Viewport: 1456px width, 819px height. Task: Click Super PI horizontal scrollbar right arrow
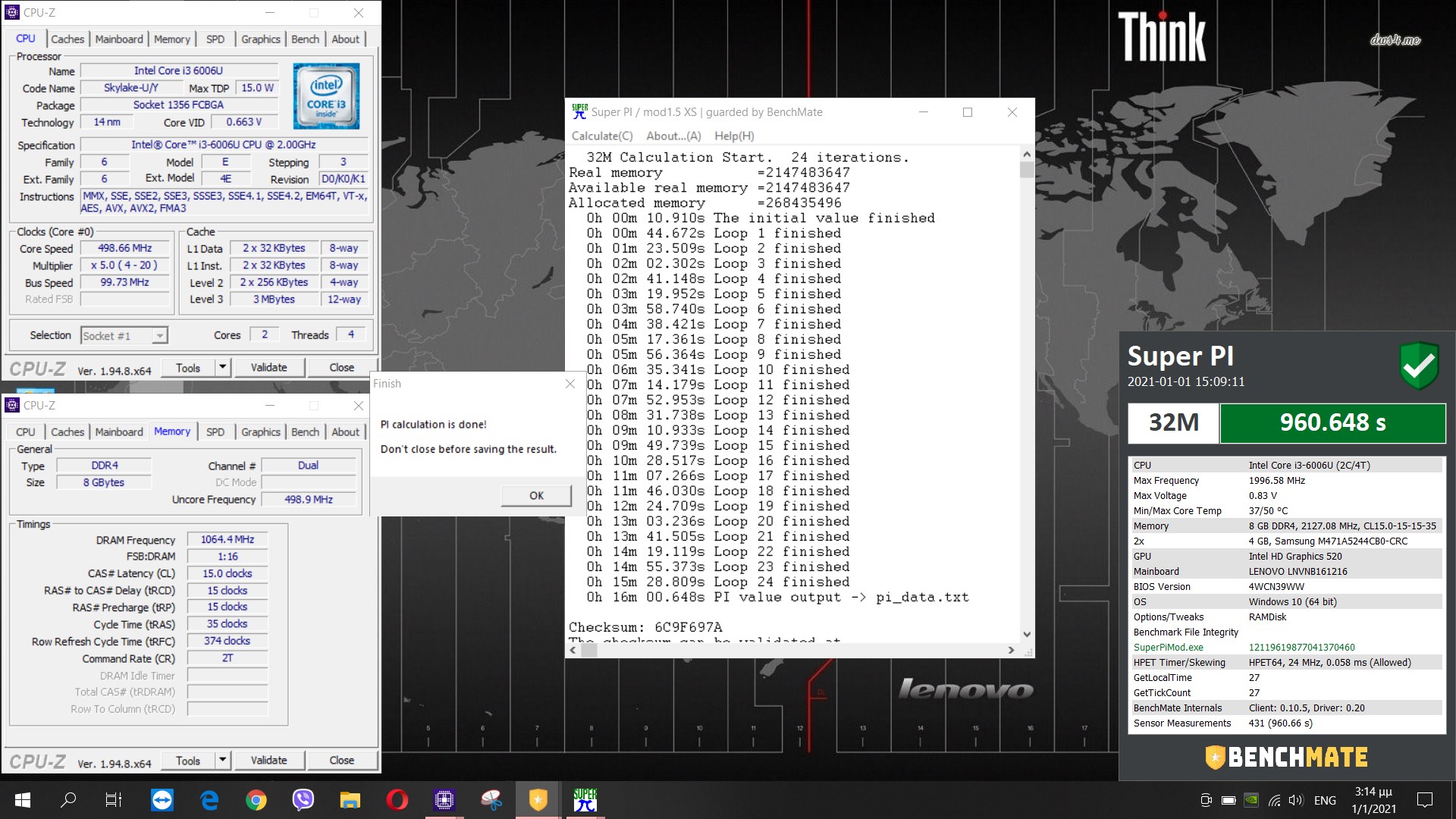click(x=1011, y=650)
